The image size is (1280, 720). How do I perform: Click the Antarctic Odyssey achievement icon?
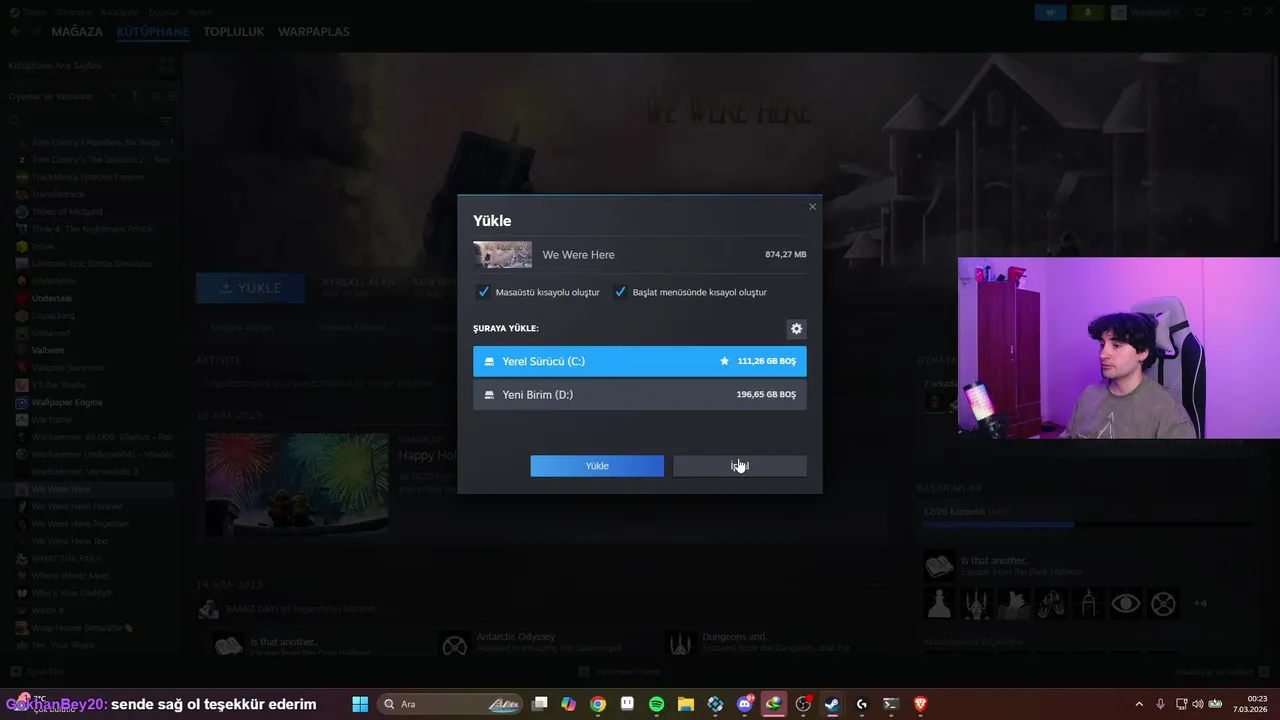455,645
